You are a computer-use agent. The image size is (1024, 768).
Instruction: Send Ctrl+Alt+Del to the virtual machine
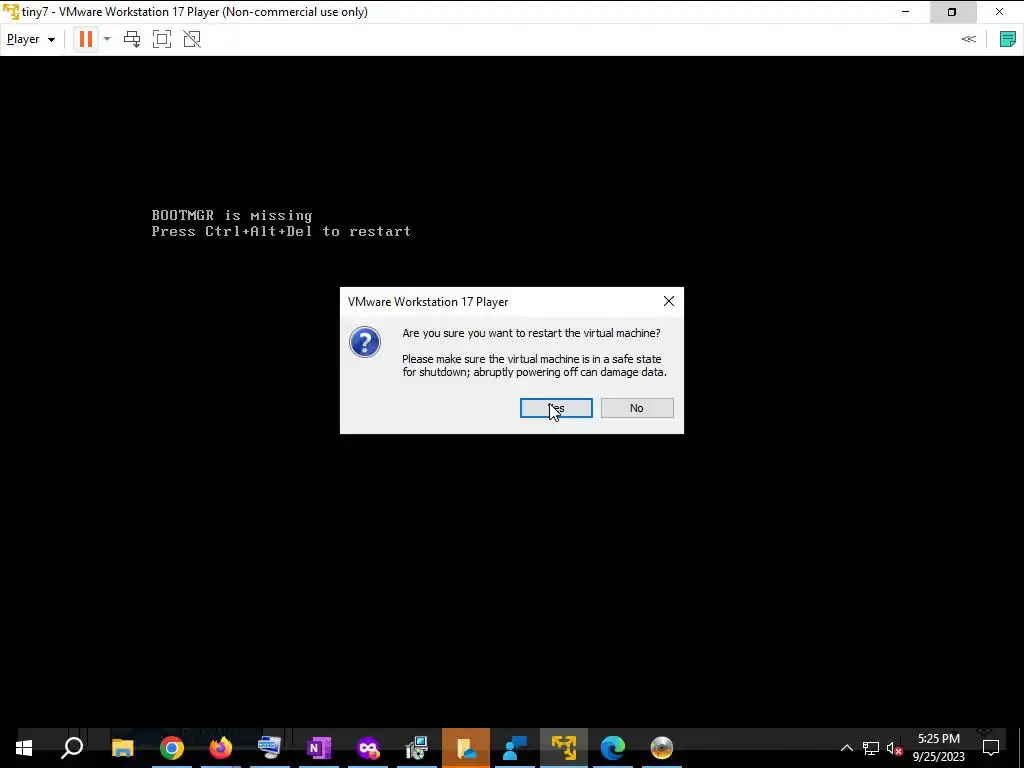(132, 39)
